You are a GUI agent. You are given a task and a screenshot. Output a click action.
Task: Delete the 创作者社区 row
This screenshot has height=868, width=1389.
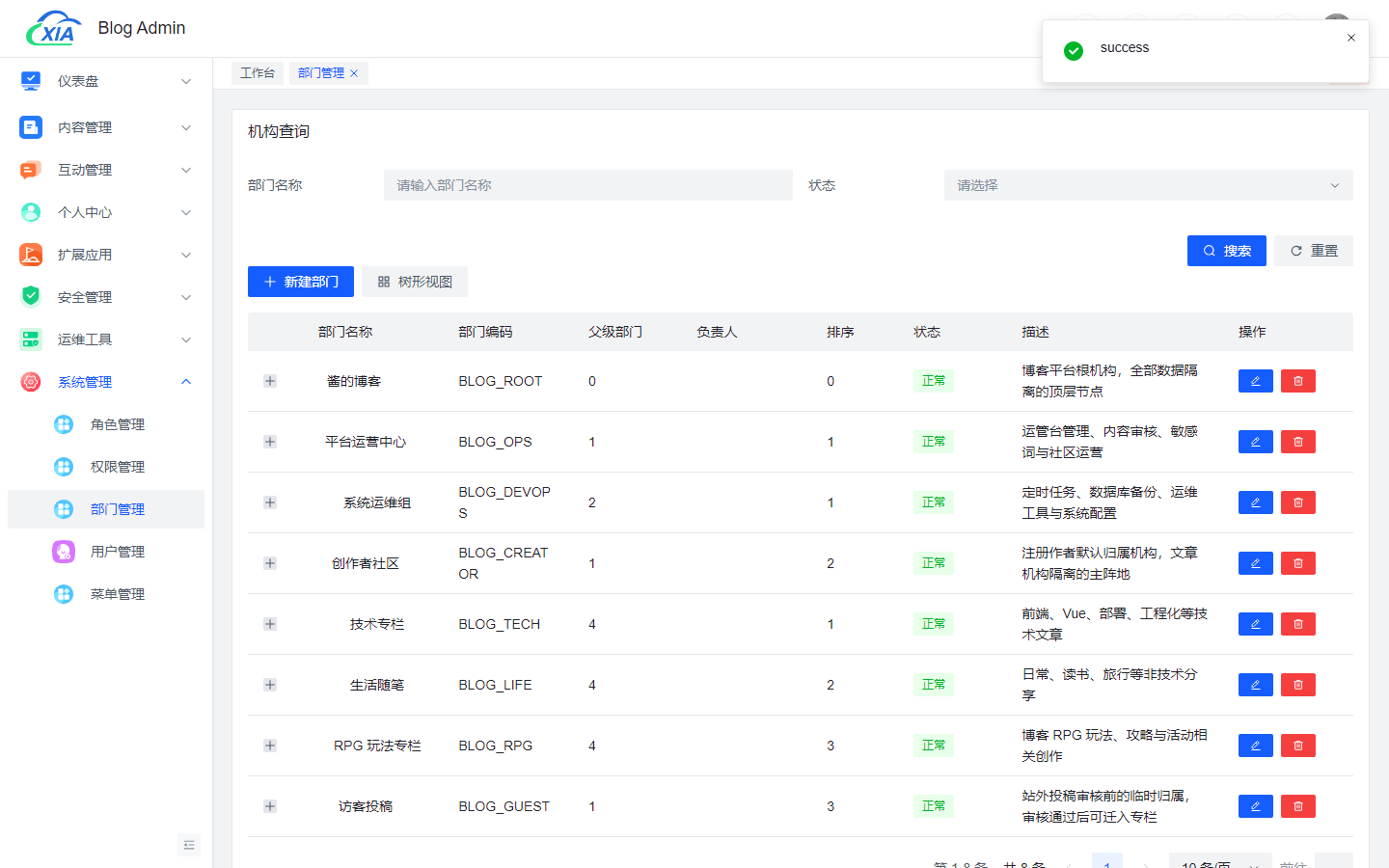coord(1298,563)
